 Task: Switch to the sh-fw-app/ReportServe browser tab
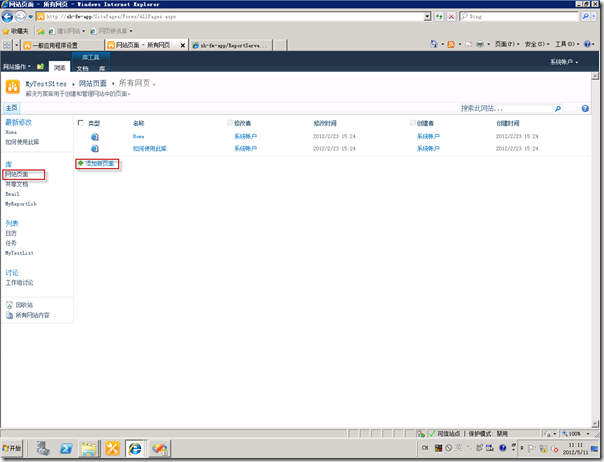232,45
